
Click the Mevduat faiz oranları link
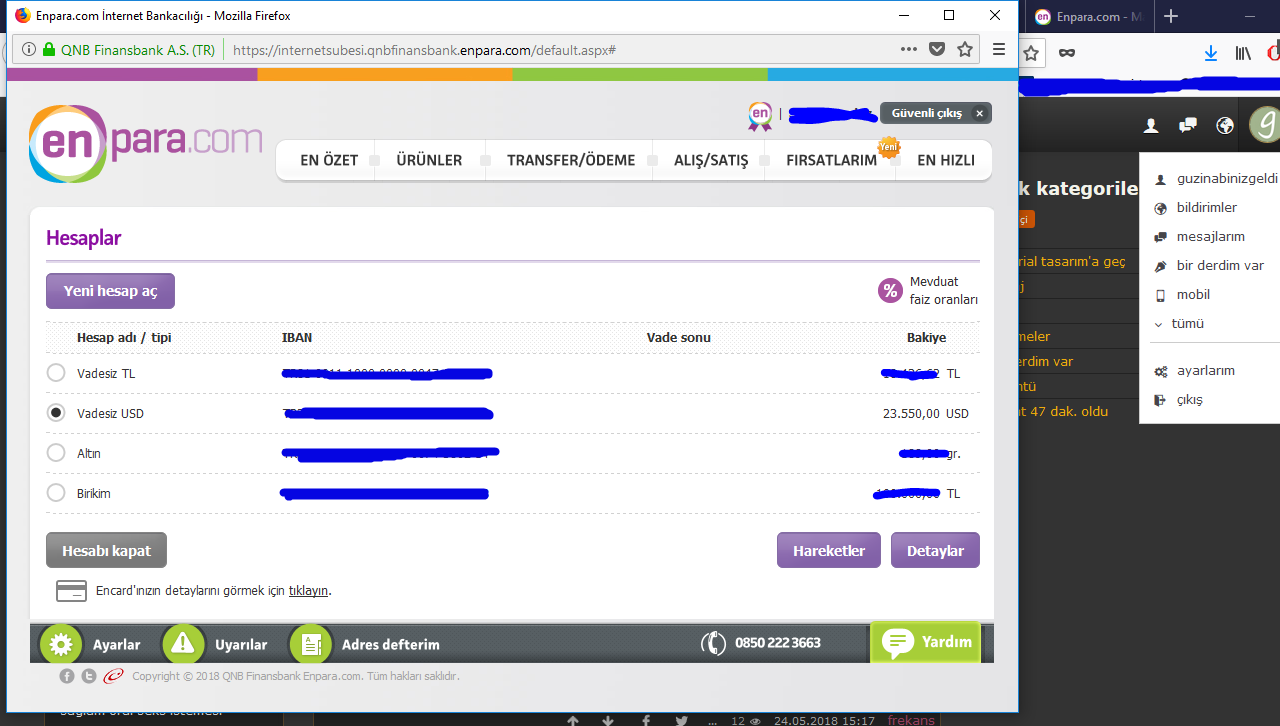point(943,291)
